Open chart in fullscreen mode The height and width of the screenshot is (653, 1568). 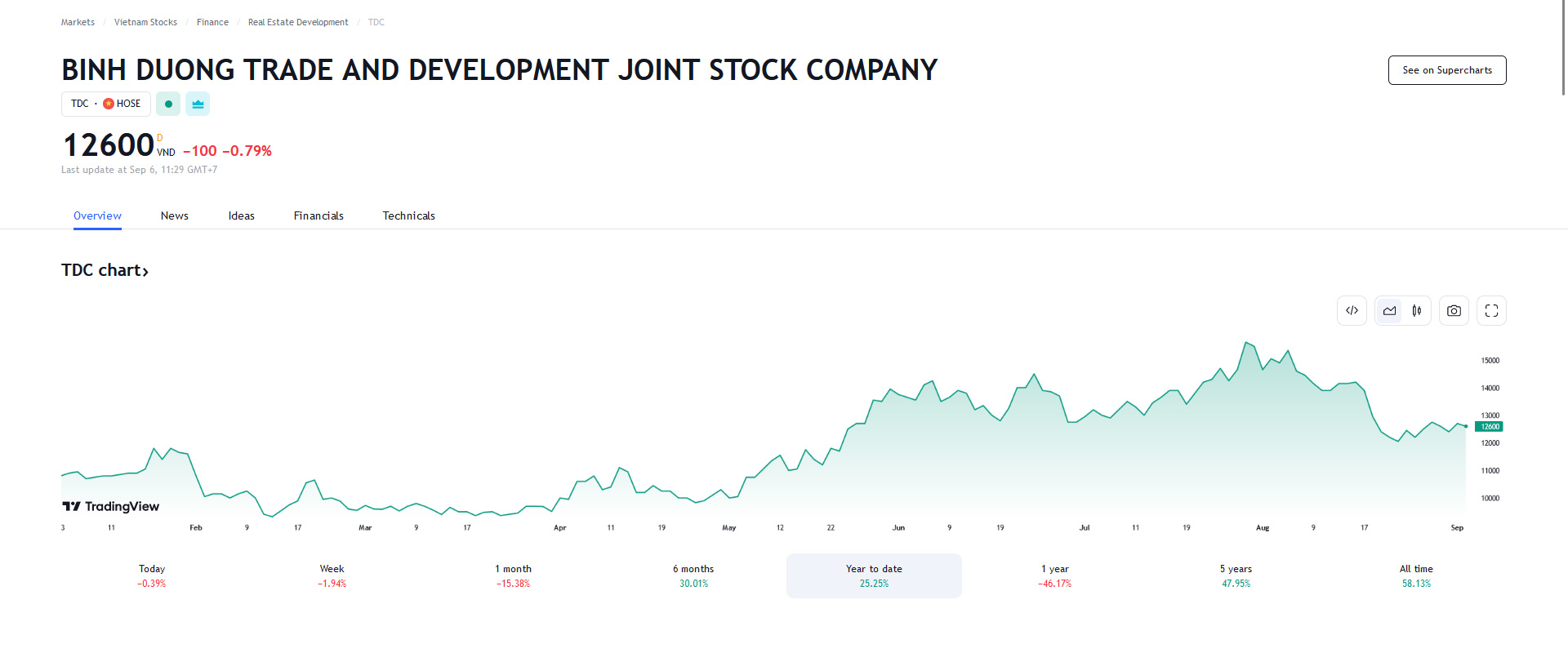click(1491, 311)
